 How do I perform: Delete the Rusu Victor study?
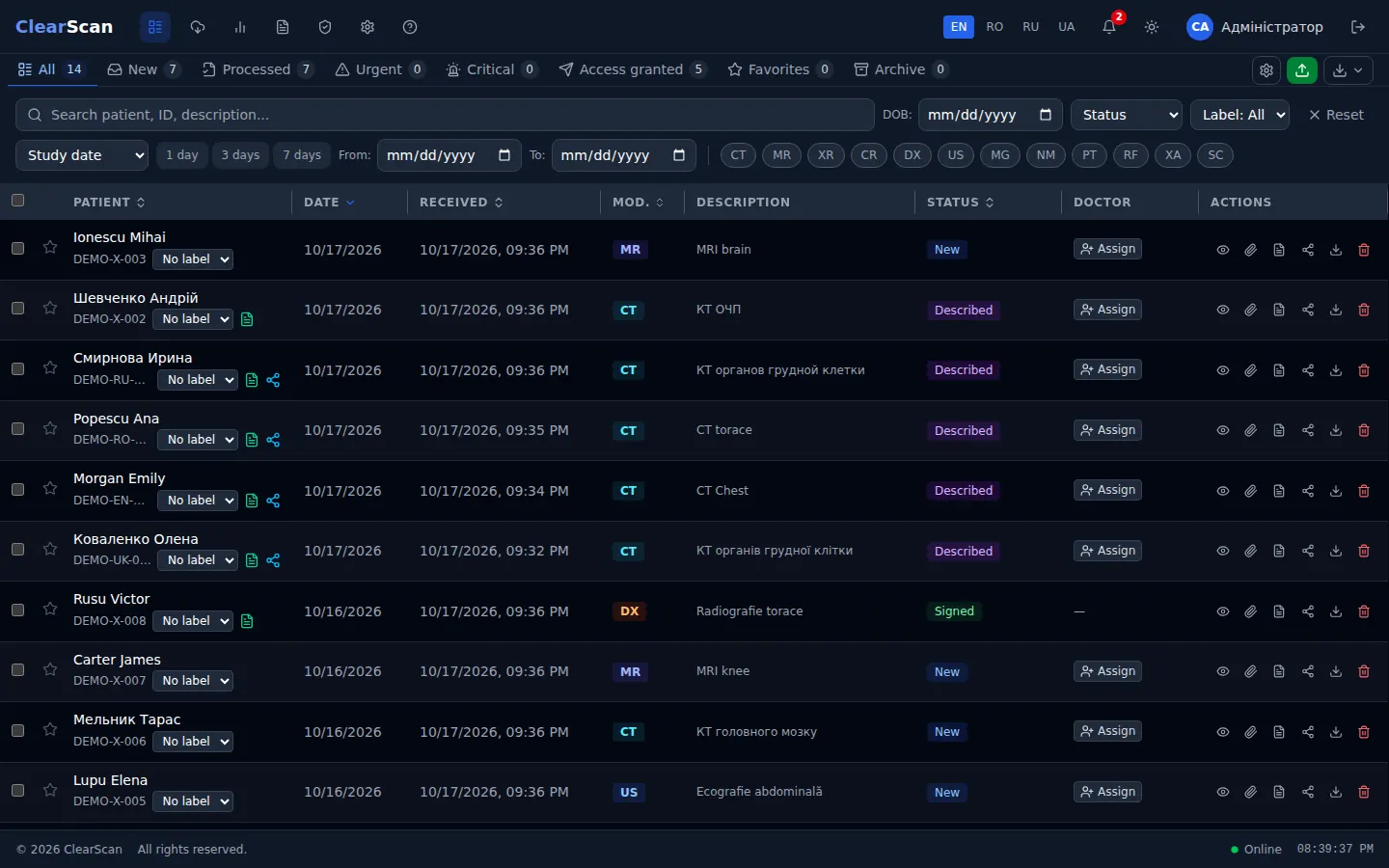tap(1364, 611)
